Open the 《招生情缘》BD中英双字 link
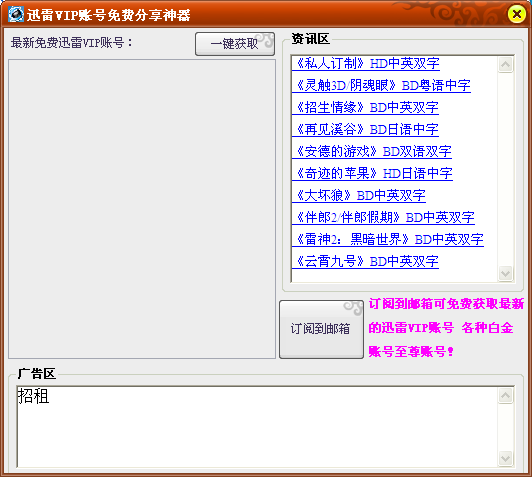Image resolution: width=532 pixels, height=477 pixels. (365, 108)
